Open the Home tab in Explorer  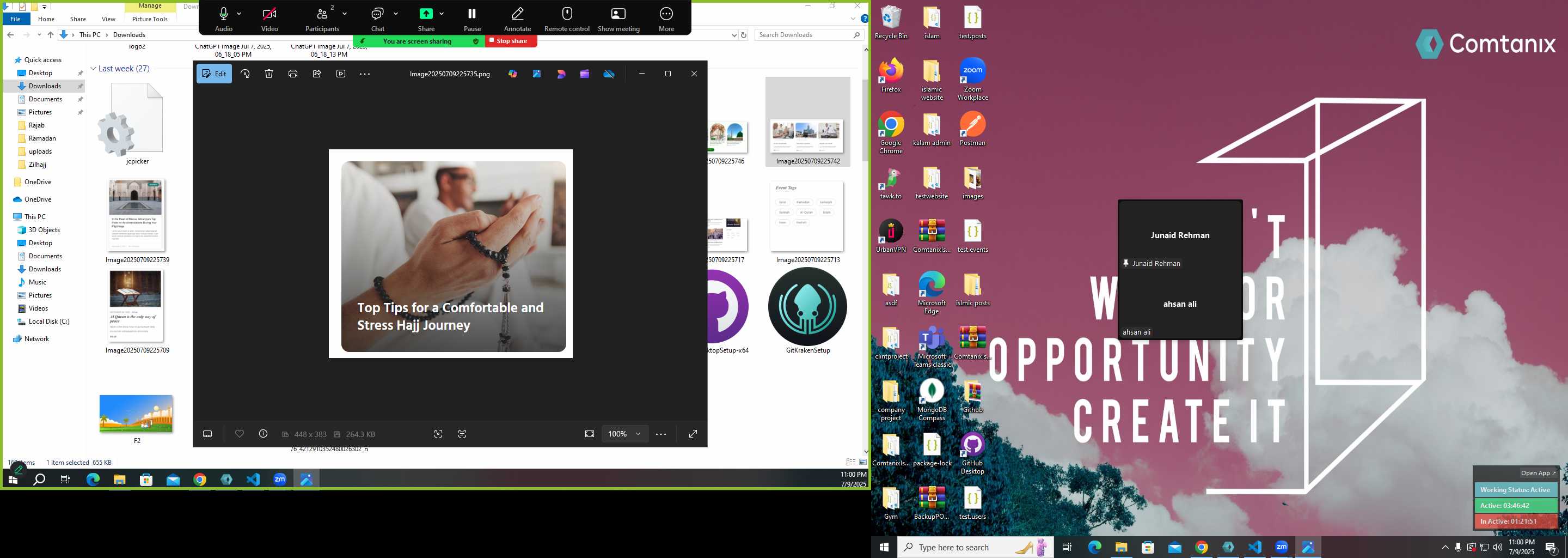tap(46, 19)
